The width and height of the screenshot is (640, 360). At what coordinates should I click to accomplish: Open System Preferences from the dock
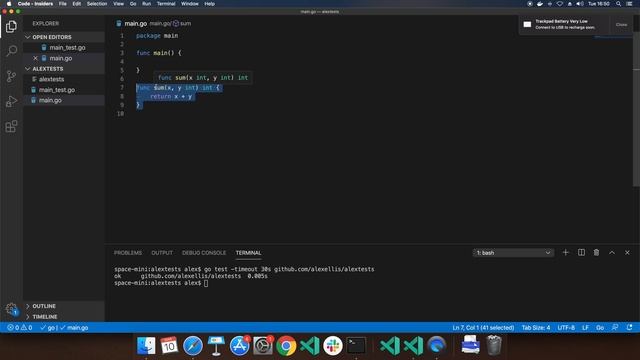pyautogui.click(x=263, y=346)
